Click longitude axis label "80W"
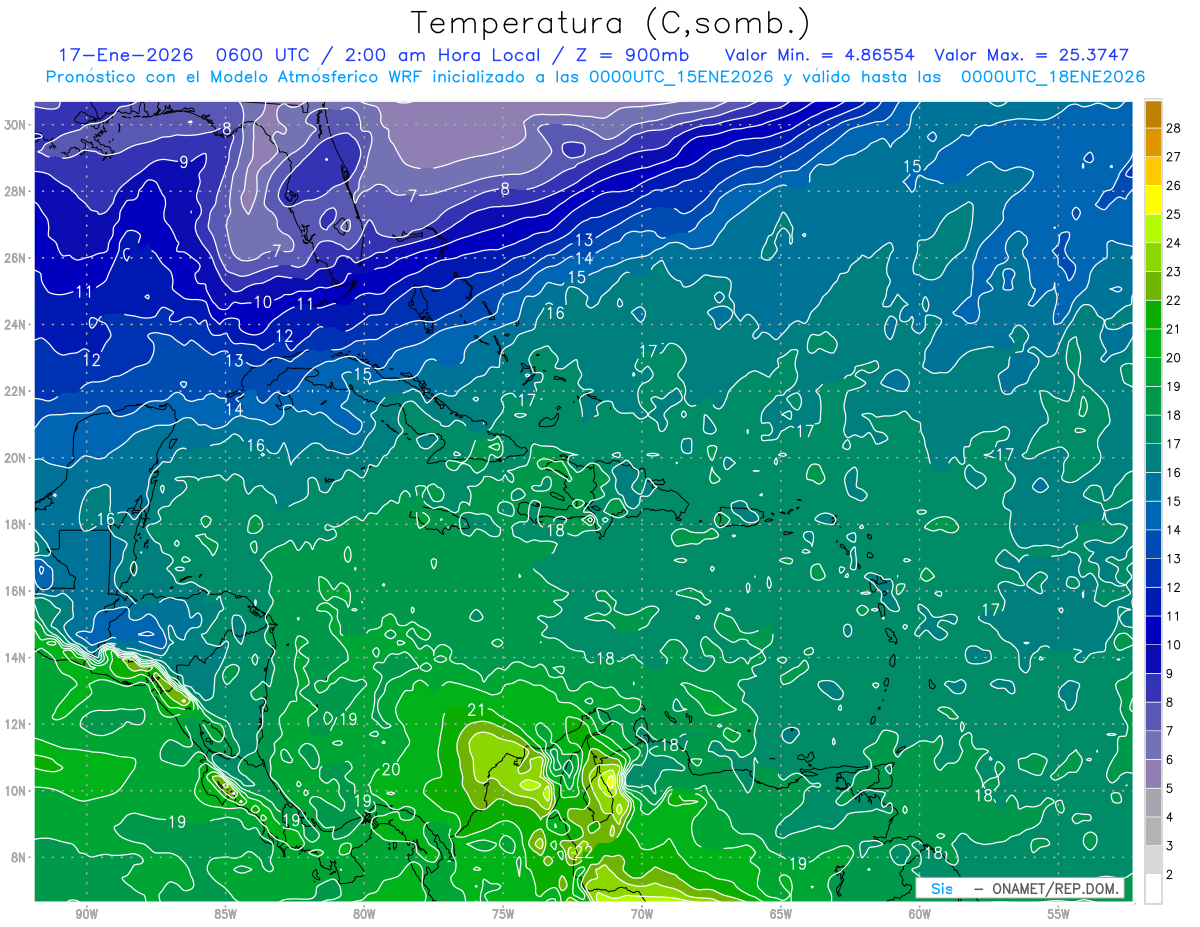1200x927 pixels. tap(364, 914)
